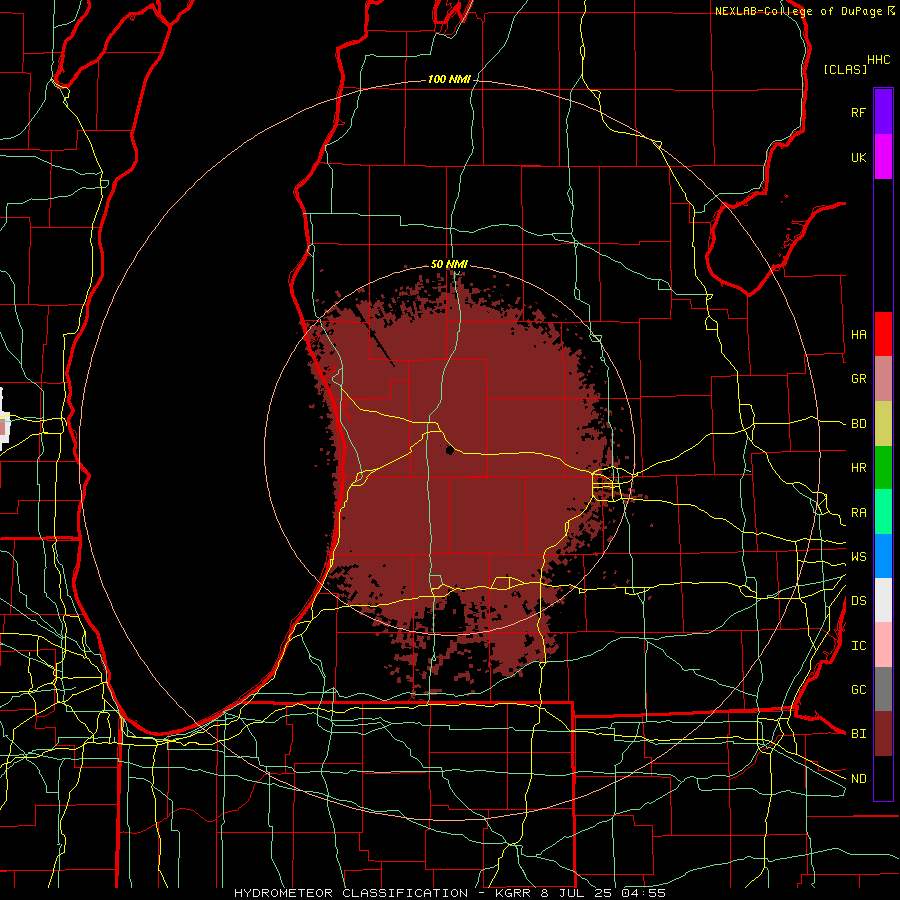
Task: Click the GC gray legend swatch
Action: (x=883, y=689)
